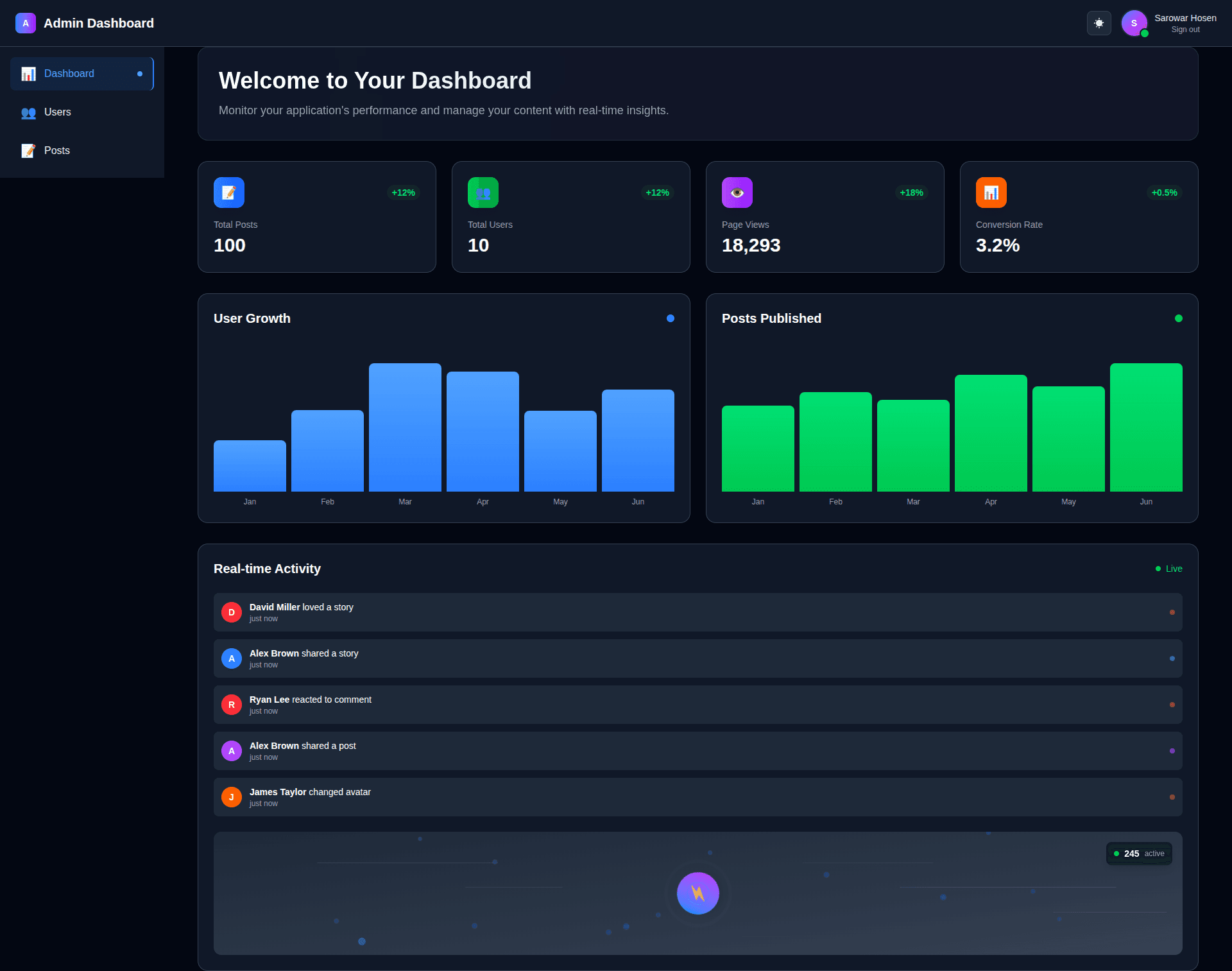Select Ryan Lee reacted to comment row
This screenshot has height=971, width=1232.
(697, 705)
